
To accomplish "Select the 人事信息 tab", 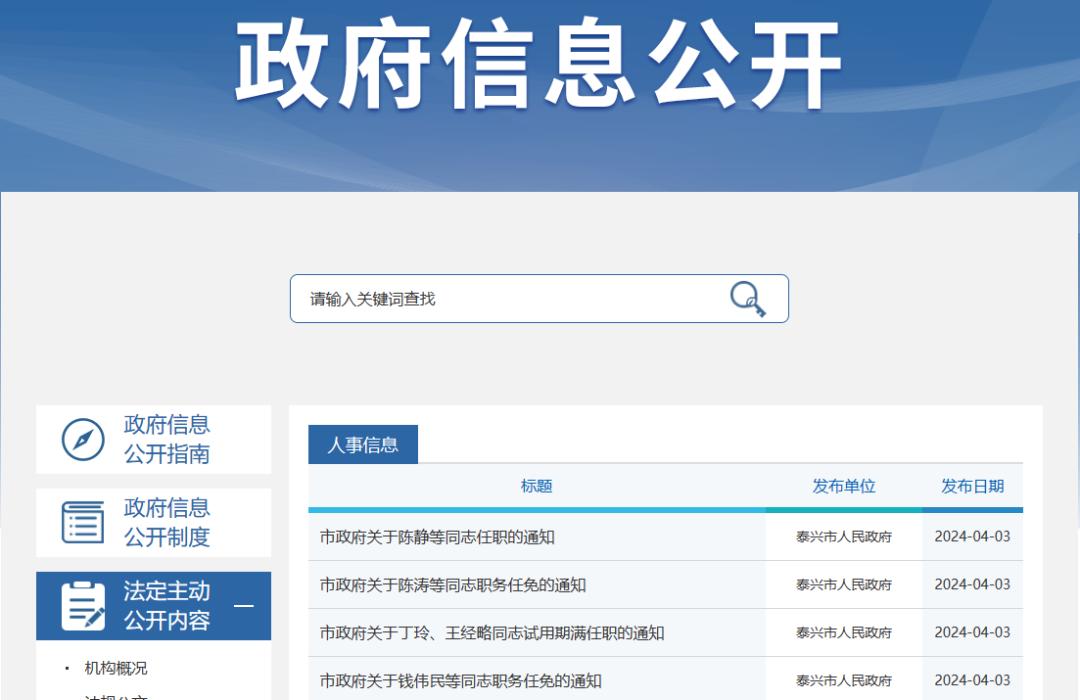I will click(363, 445).
